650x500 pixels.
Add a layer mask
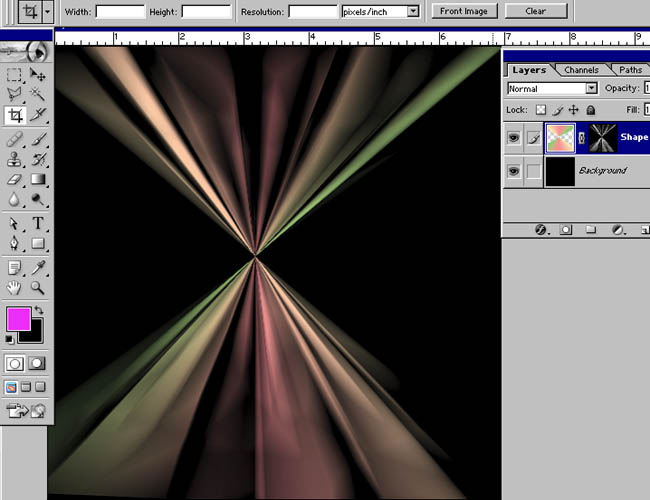click(x=566, y=230)
